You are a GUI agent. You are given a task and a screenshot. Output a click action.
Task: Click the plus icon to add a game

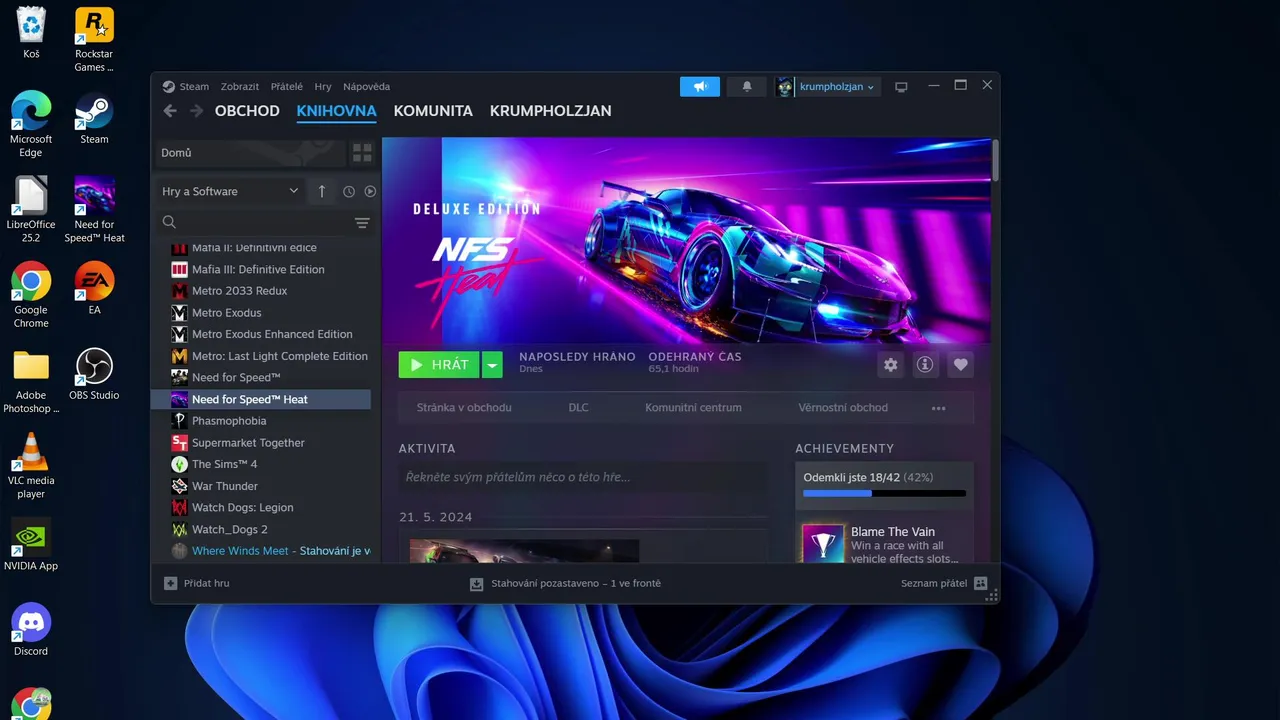coord(170,583)
